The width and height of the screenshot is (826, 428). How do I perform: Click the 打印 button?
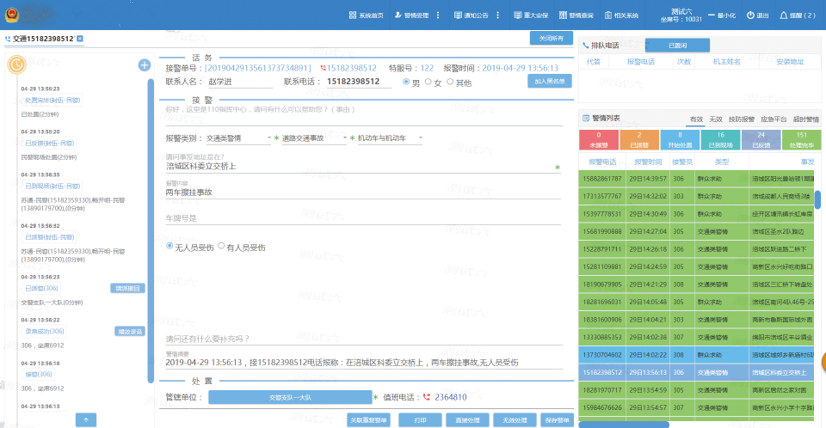420,420
